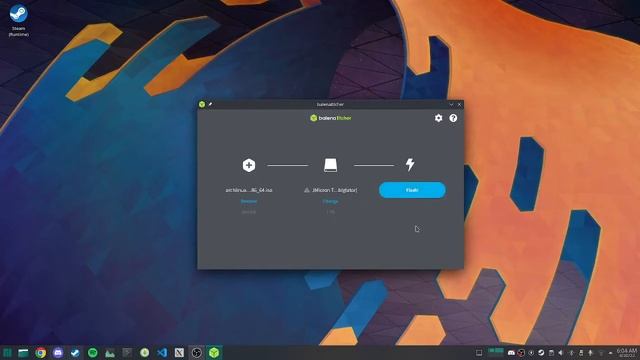Click the Steam tray icon

tap(541, 353)
